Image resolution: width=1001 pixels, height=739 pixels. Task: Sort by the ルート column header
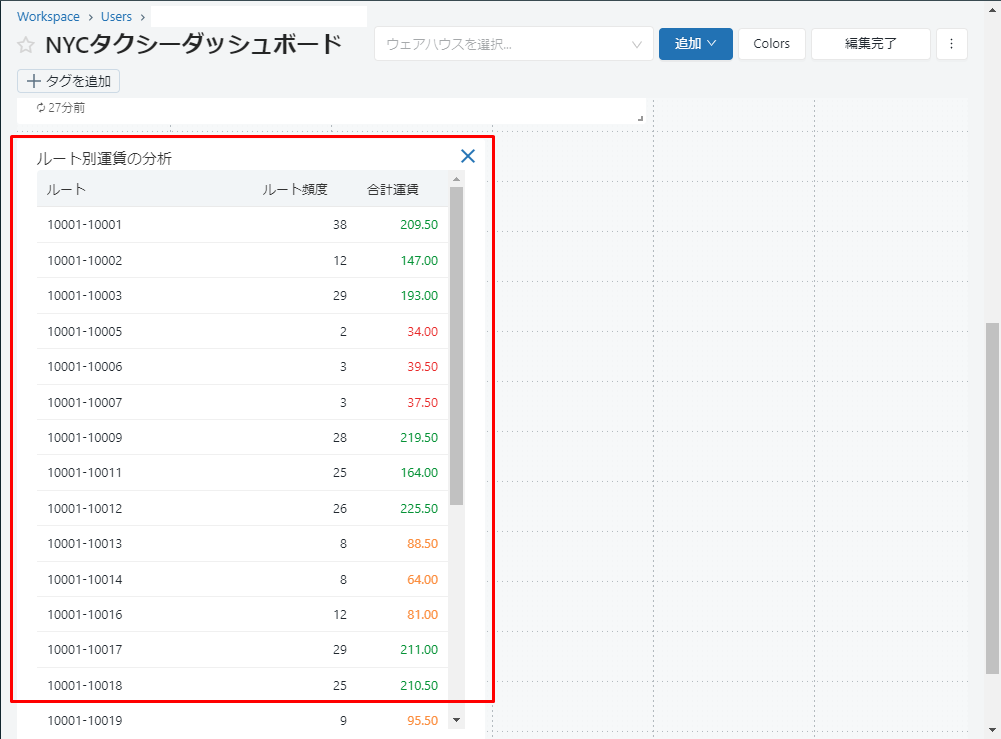point(67,189)
